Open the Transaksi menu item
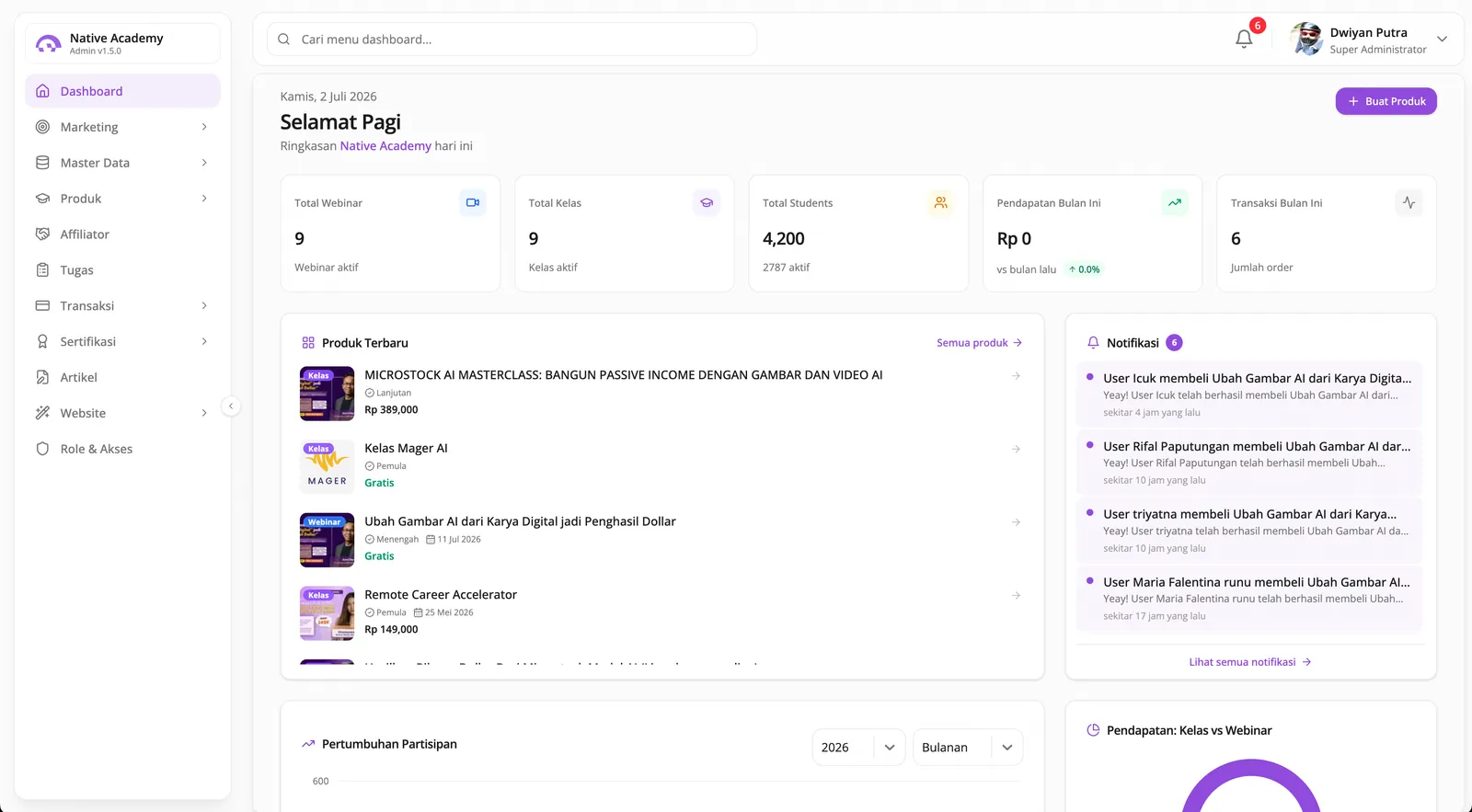Viewport: 1472px width, 812px height. pos(122,305)
